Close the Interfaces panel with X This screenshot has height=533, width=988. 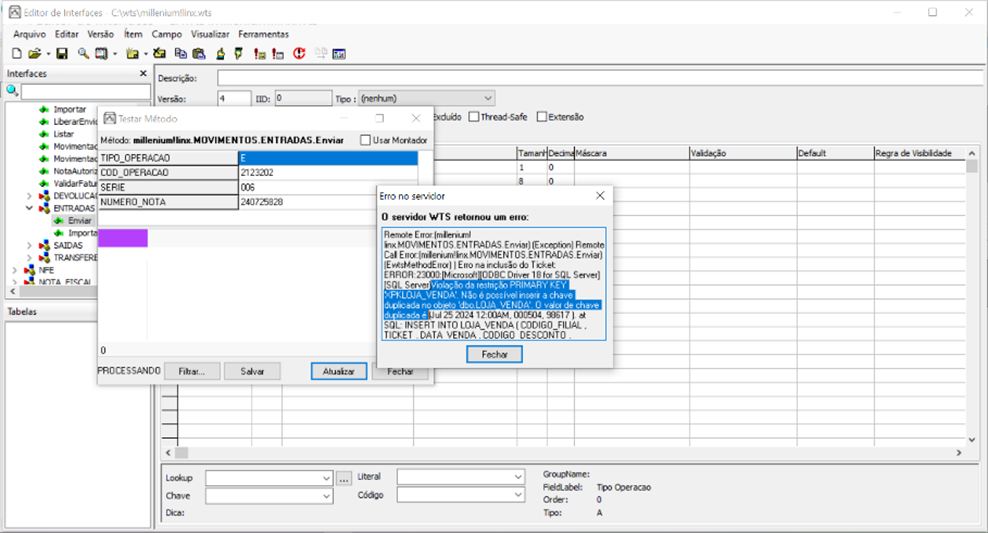143,74
